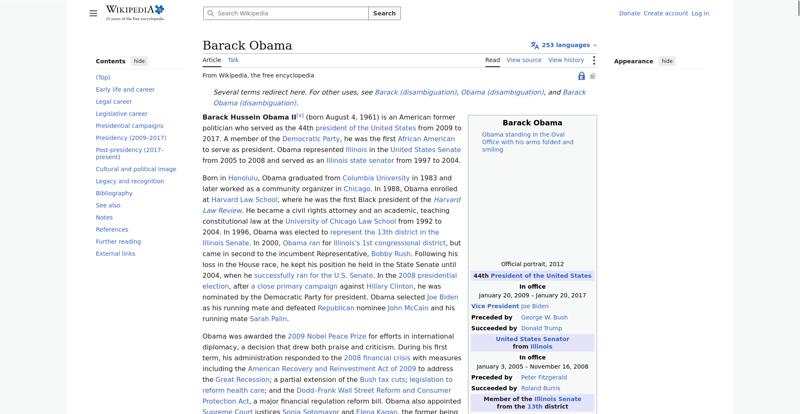Screen dimensions: 800x414
Task: Open the John McCain link
Action: tap(408, 308)
